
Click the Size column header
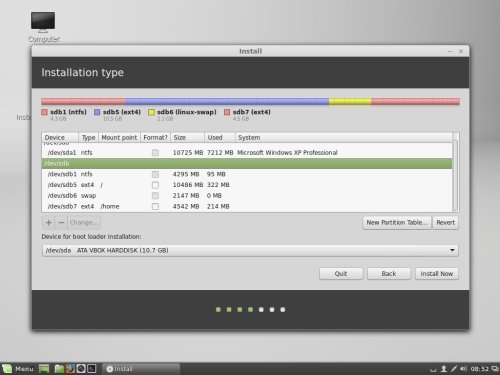[188, 137]
